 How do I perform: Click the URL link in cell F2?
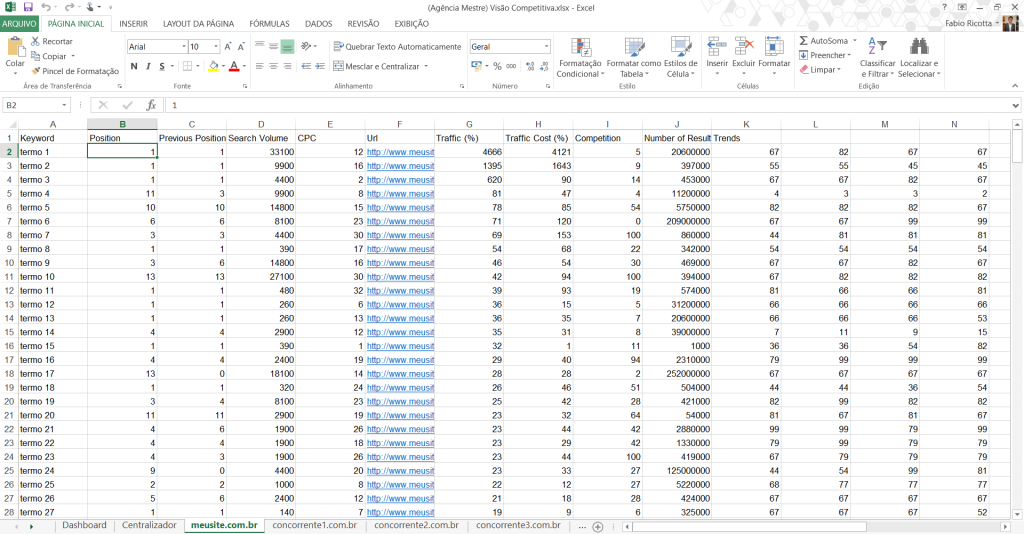400,152
